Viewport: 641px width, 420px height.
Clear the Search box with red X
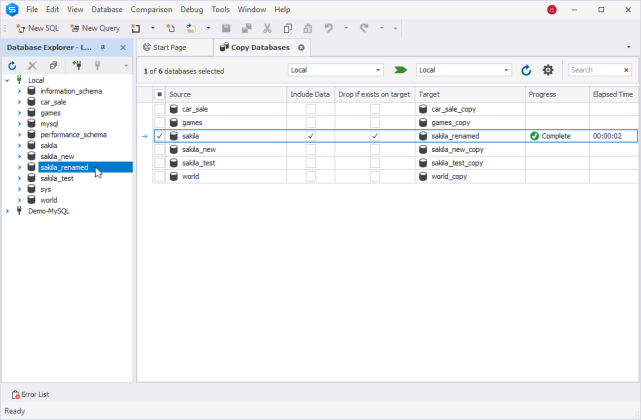[626, 70]
